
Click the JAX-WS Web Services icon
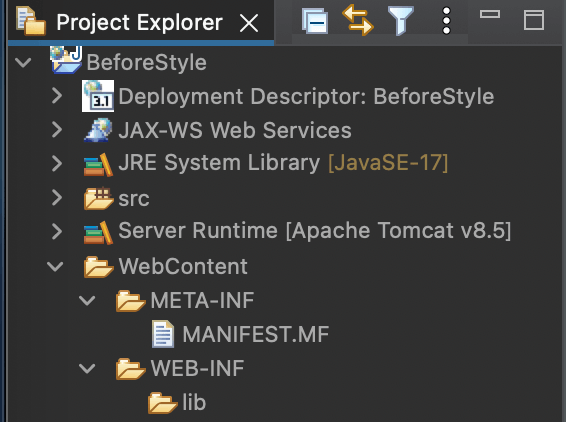pos(98,130)
